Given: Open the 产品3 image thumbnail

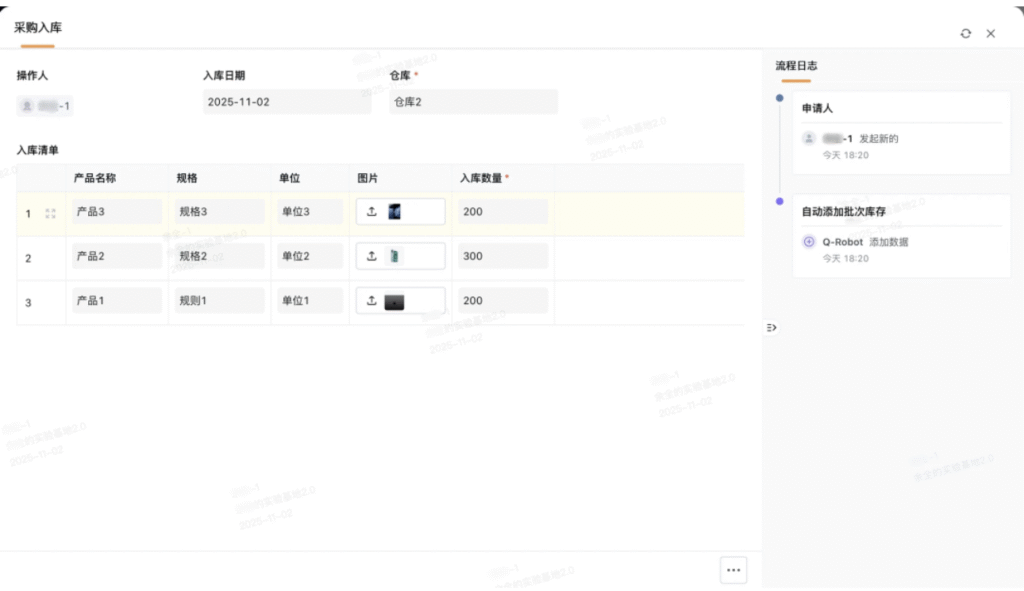Looking at the screenshot, I should tap(394, 212).
